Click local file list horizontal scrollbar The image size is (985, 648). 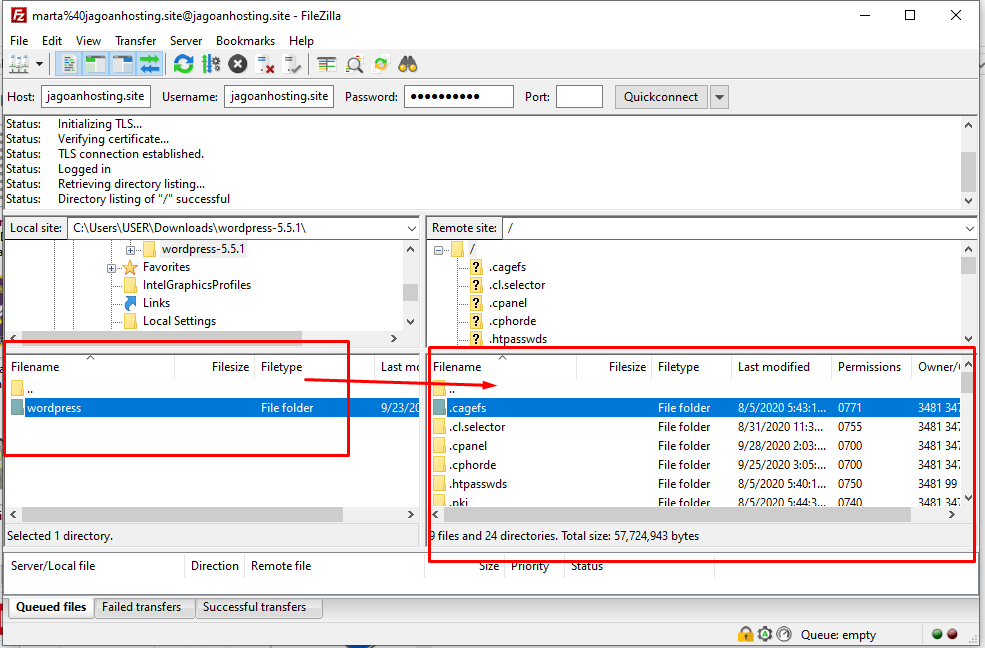click(x=183, y=515)
